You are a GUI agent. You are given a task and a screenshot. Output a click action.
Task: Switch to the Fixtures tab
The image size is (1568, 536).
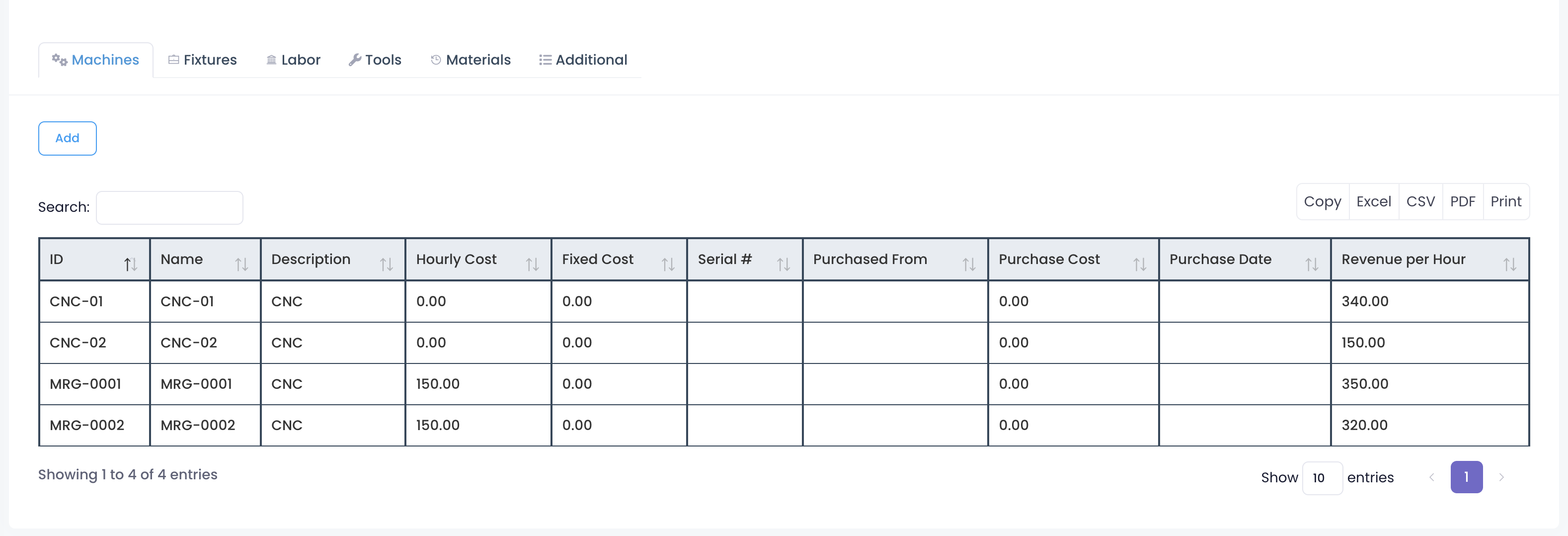pyautogui.click(x=203, y=60)
